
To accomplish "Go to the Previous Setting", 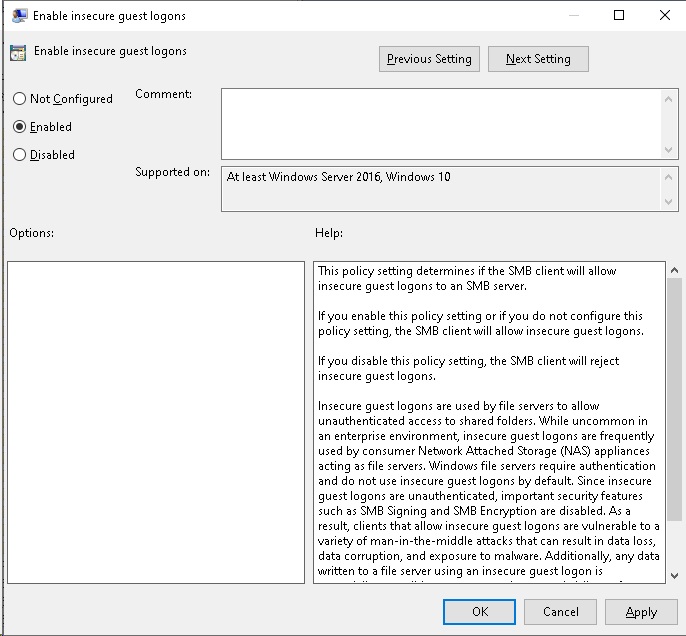I will 429,59.
